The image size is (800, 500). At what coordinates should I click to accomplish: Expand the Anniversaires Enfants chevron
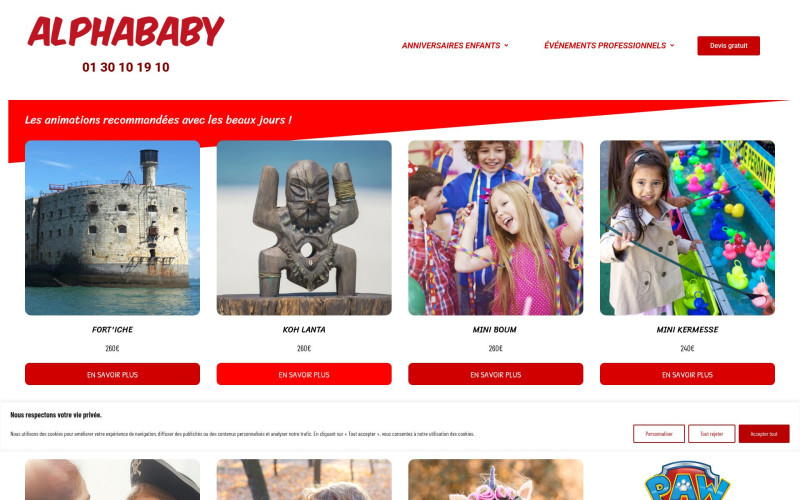coord(506,45)
